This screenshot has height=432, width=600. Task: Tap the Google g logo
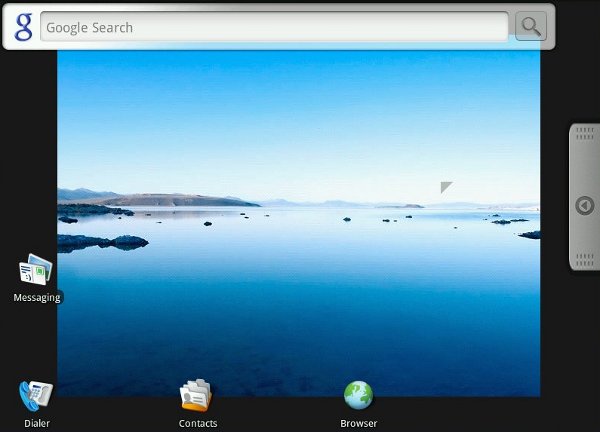23,27
